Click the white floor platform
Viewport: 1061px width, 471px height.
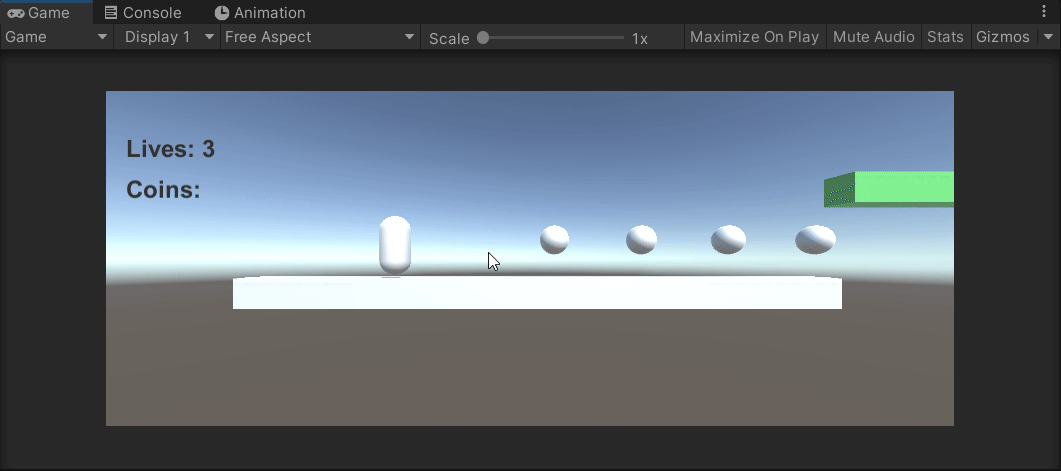coord(537,292)
